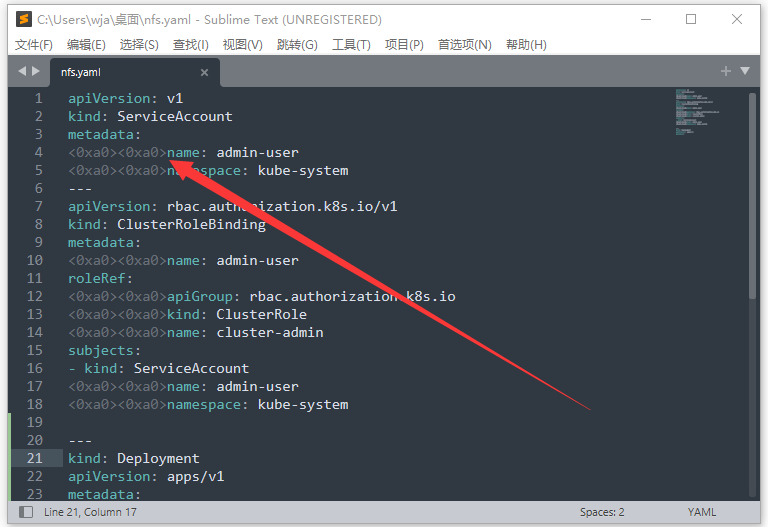
Task: Click 'roleRef:' on line 11
Action: [x=100, y=279]
